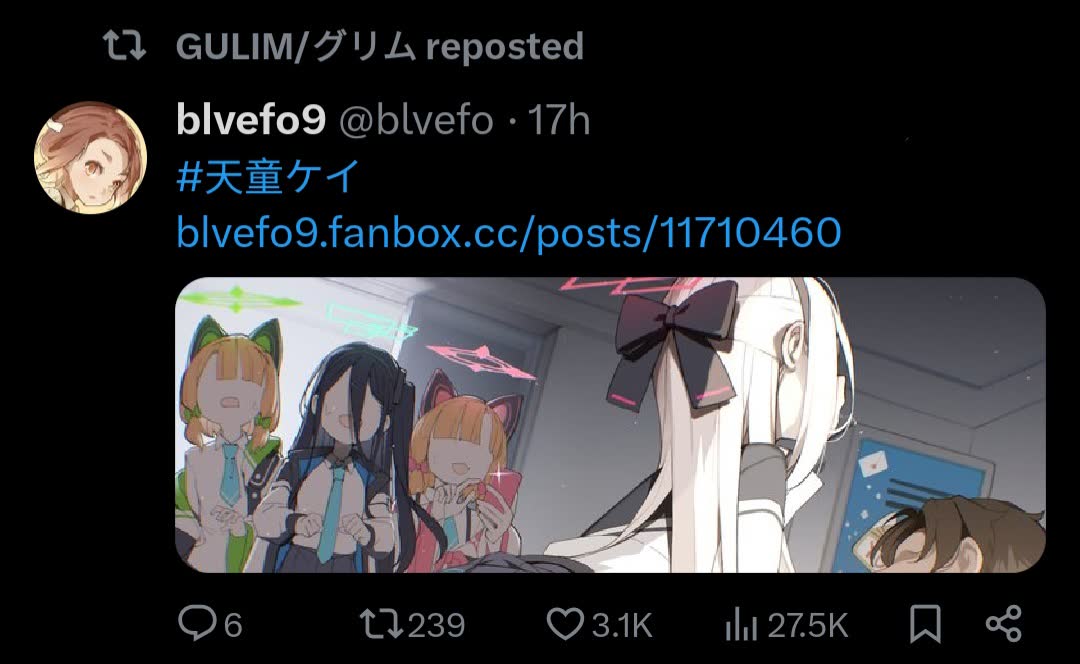Click the bold blvefo9 display name
1080x664 pixels.
(251, 119)
